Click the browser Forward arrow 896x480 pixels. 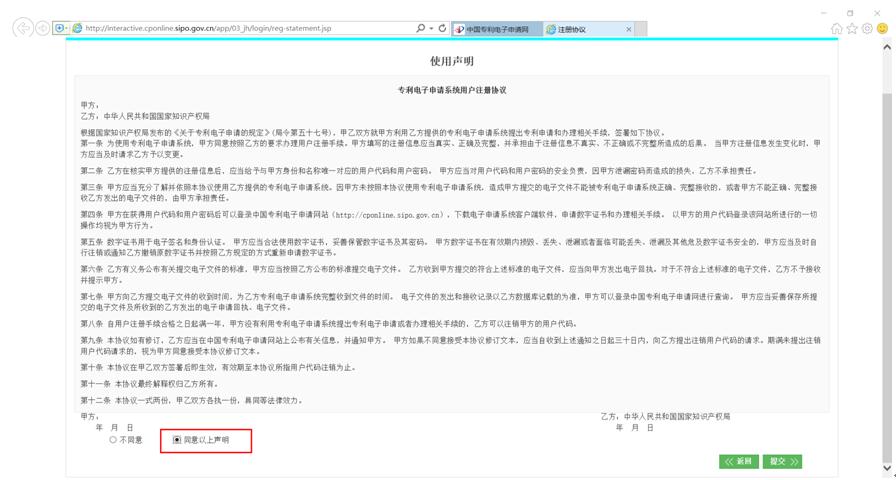tap(42, 28)
